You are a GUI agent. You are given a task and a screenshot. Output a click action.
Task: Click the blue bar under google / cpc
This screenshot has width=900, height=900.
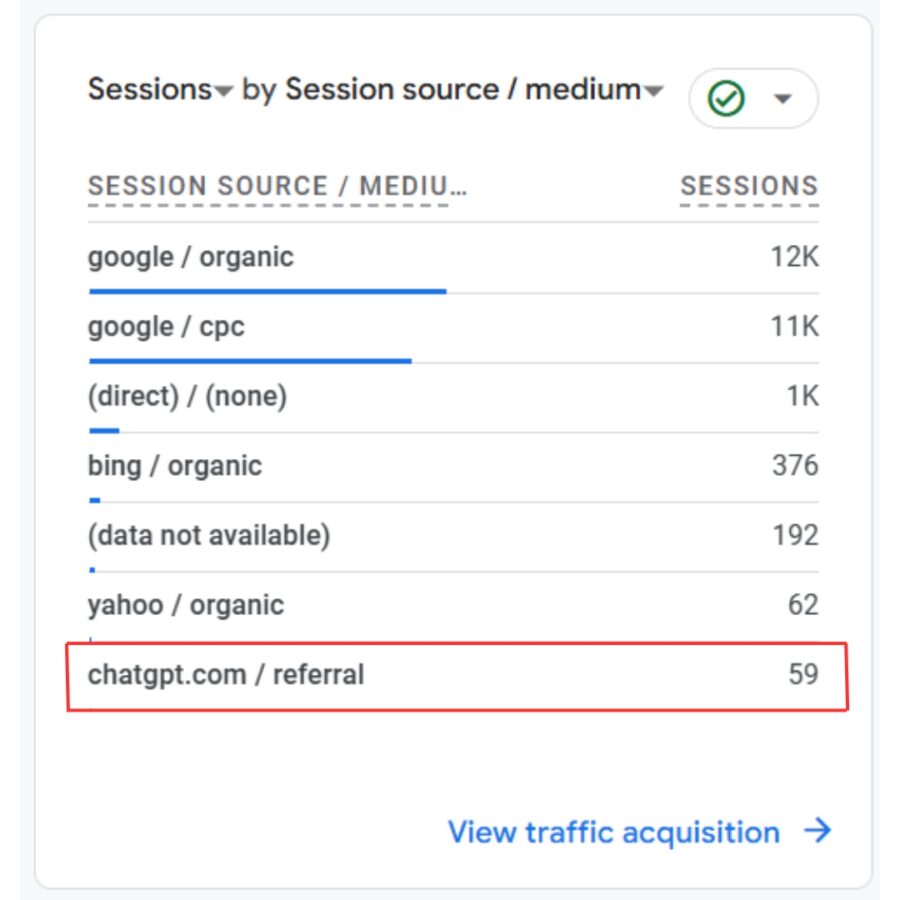pyautogui.click(x=250, y=360)
